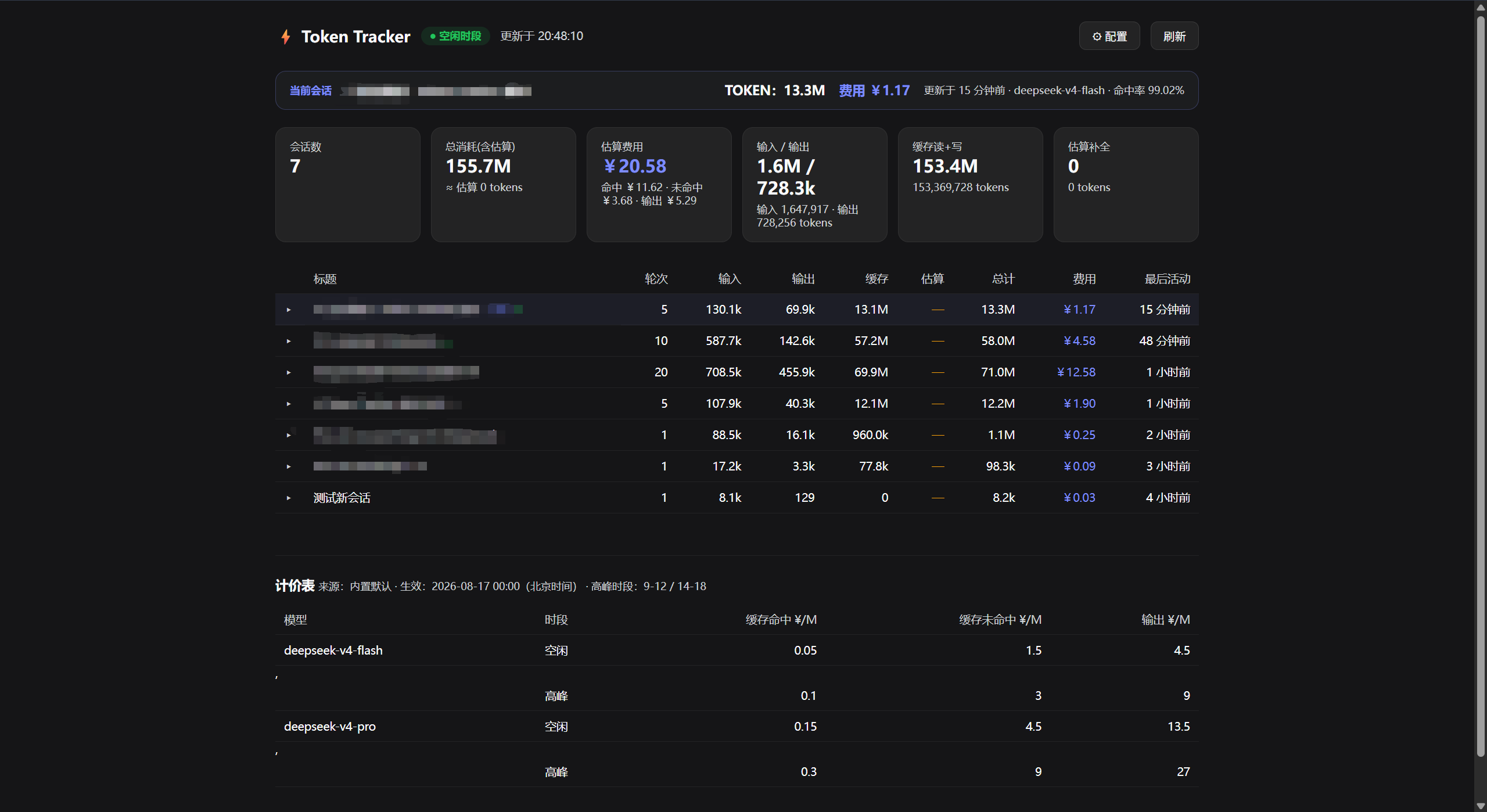Click the 960.0k cache cell
Viewport: 1487px width, 812px height.
[870, 435]
